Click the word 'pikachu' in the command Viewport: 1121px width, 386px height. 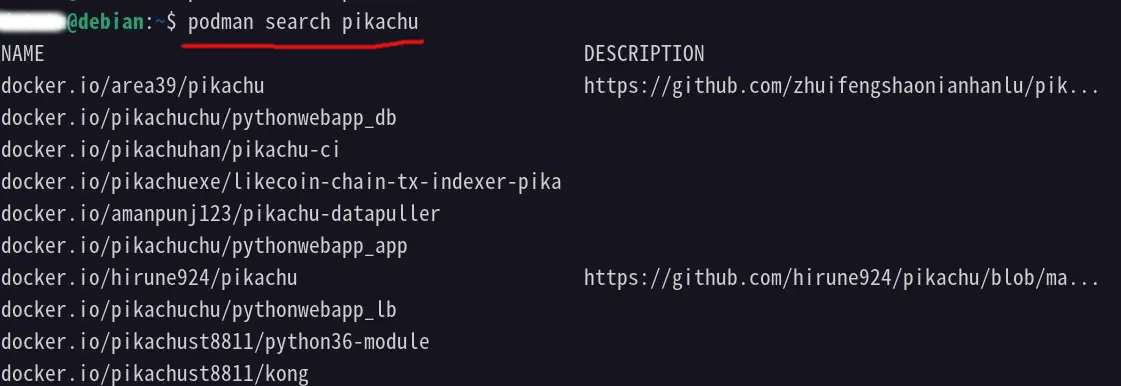tap(380, 22)
